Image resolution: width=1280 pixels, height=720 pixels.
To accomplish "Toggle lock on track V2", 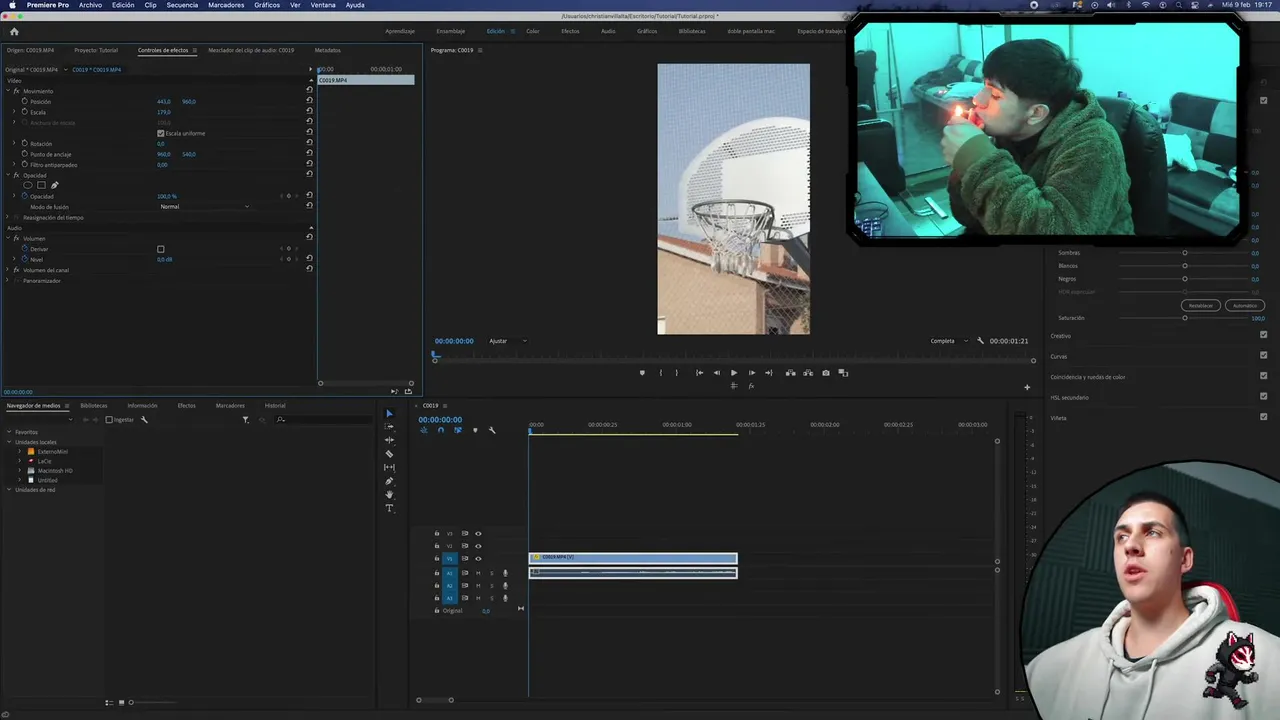I will (x=437, y=546).
